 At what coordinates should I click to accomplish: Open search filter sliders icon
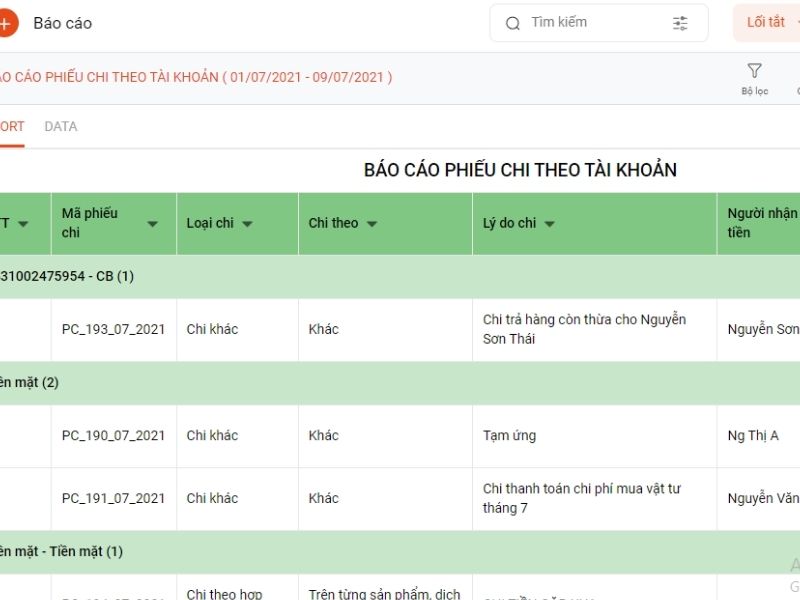[680, 23]
